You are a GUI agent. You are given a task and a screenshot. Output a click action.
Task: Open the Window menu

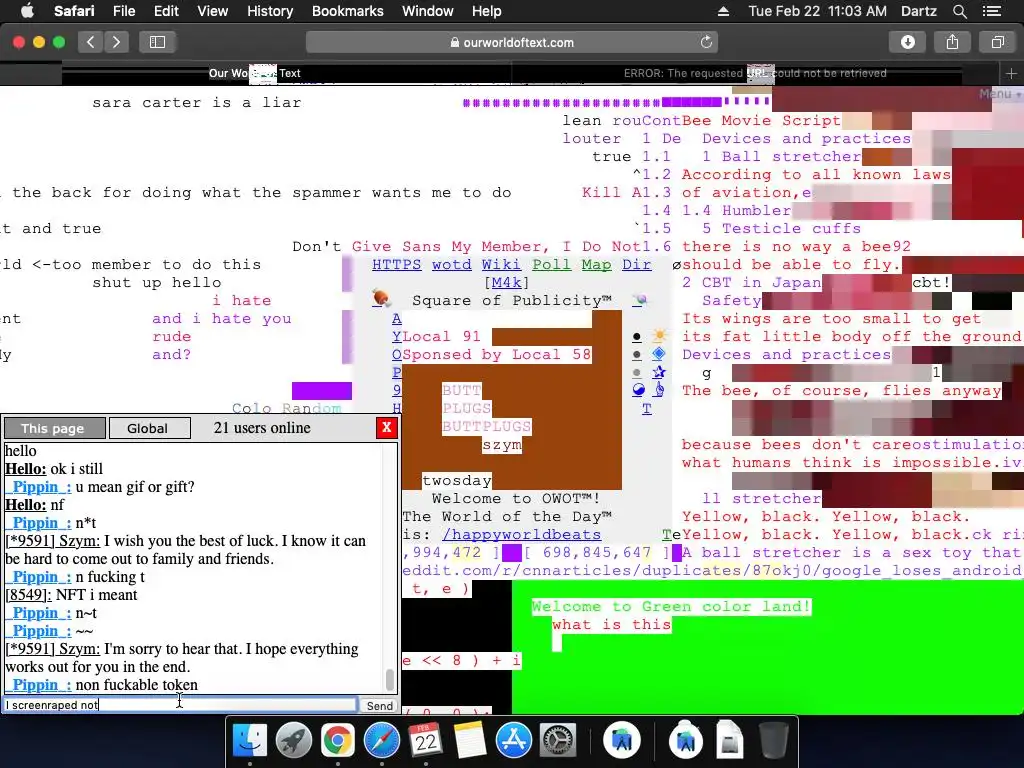[427, 11]
